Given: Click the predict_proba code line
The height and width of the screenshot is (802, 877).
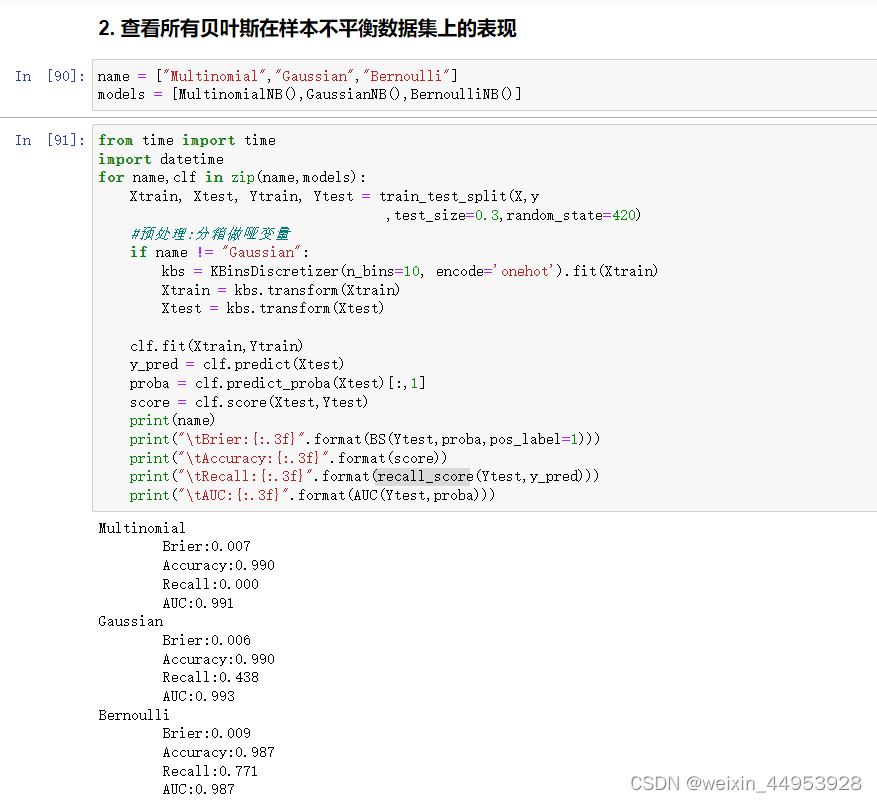Looking at the screenshot, I should (x=277, y=383).
